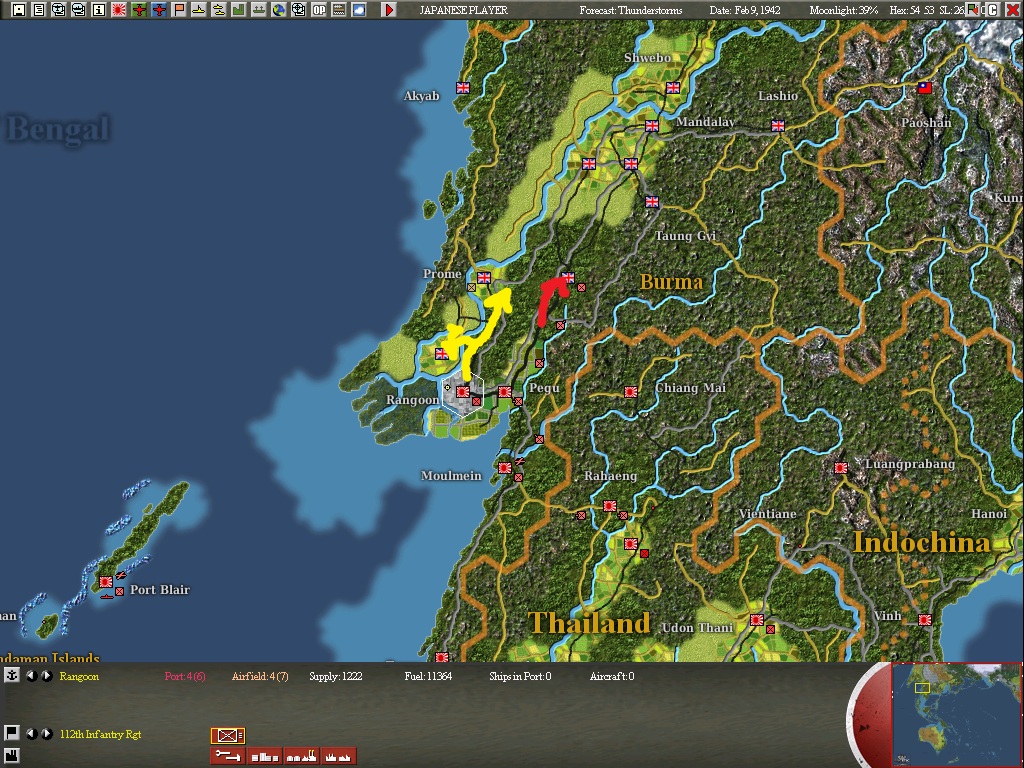Click the Rangoon base name link
The image size is (1024, 768).
pos(79,676)
